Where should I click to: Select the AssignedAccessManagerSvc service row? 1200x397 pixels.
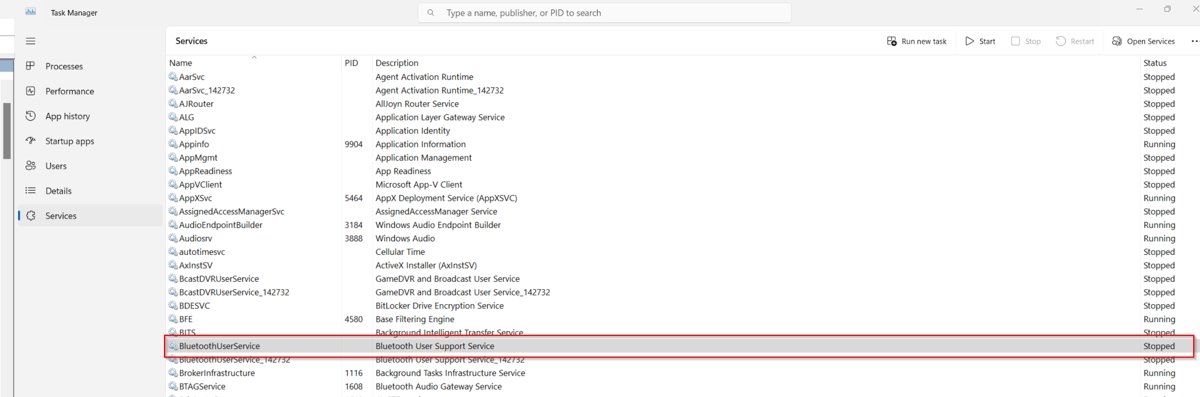683,212
